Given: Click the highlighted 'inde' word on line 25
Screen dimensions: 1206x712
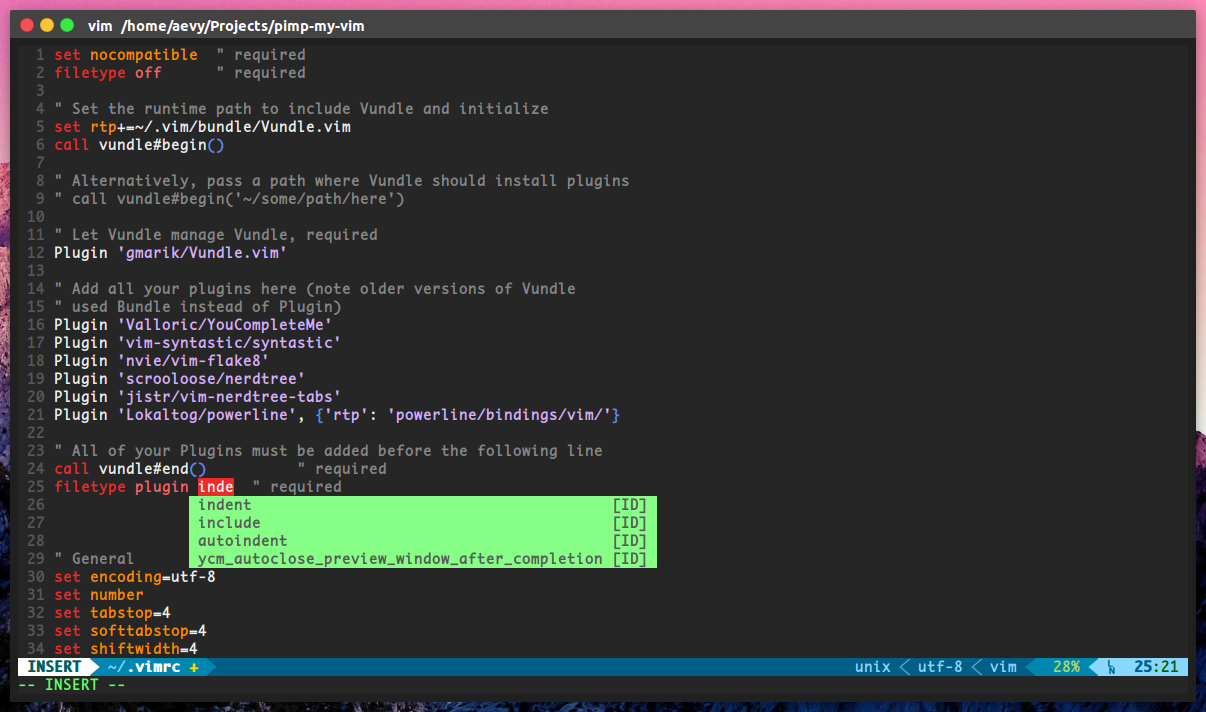Looking at the screenshot, I should (x=216, y=487).
